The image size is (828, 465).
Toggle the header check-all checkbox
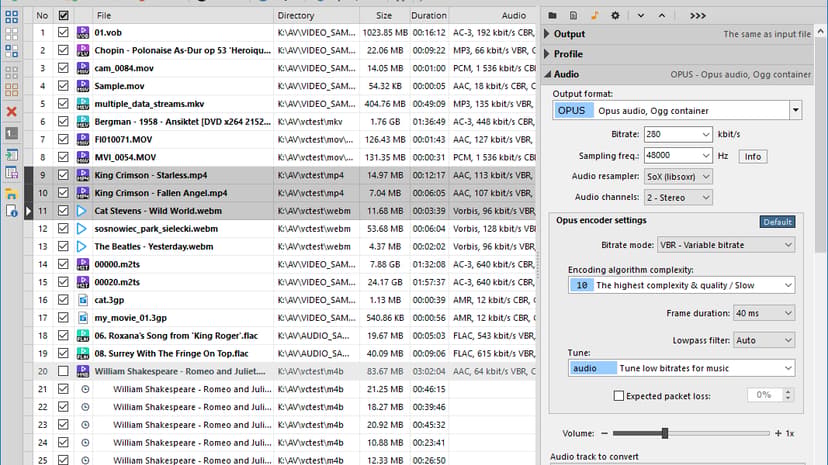[63, 16]
